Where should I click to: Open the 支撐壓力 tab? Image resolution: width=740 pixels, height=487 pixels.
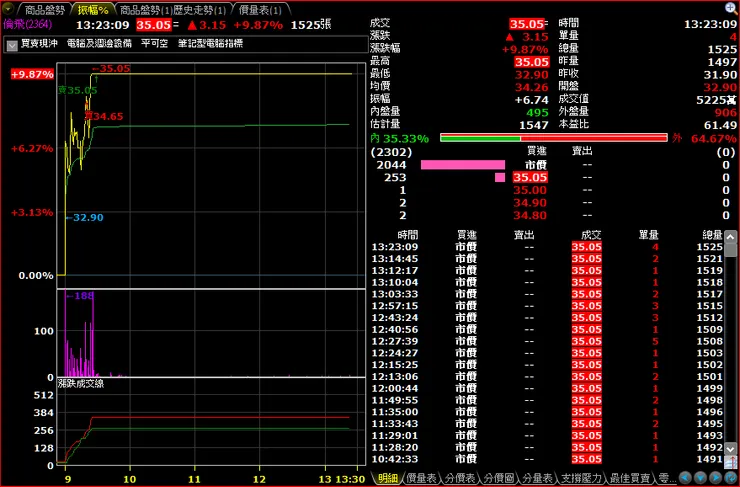click(x=582, y=478)
